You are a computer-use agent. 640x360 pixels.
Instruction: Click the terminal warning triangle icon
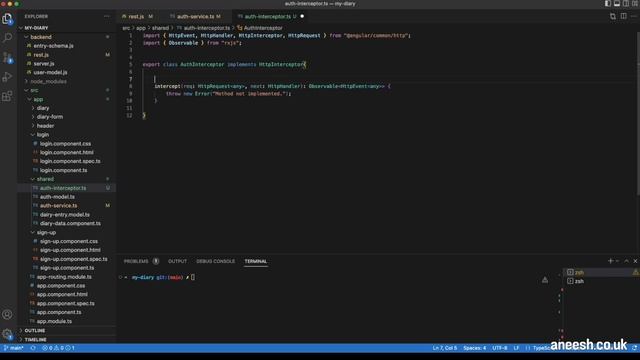coord(545,280)
